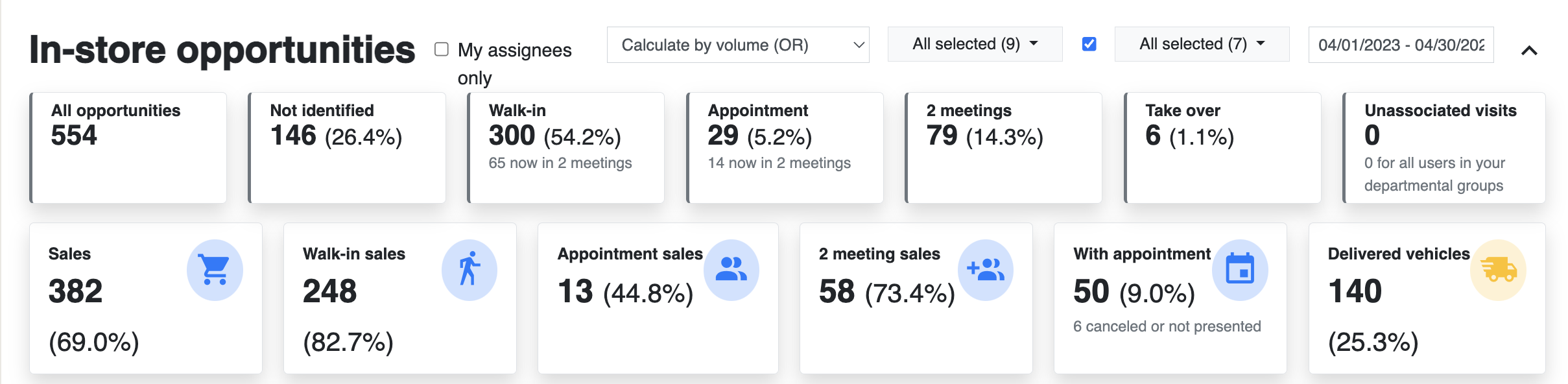Click the '14 now in 2 meetings' text
The height and width of the screenshot is (384, 1568).
[779, 163]
